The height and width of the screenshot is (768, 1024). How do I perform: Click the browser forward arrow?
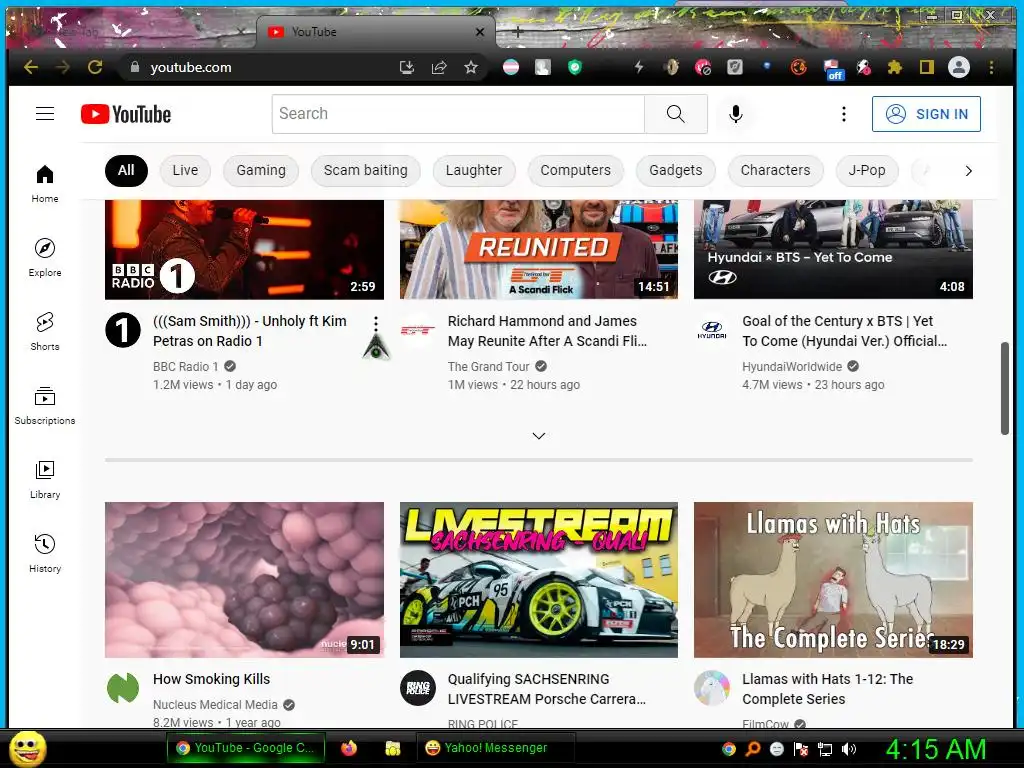pos(63,67)
